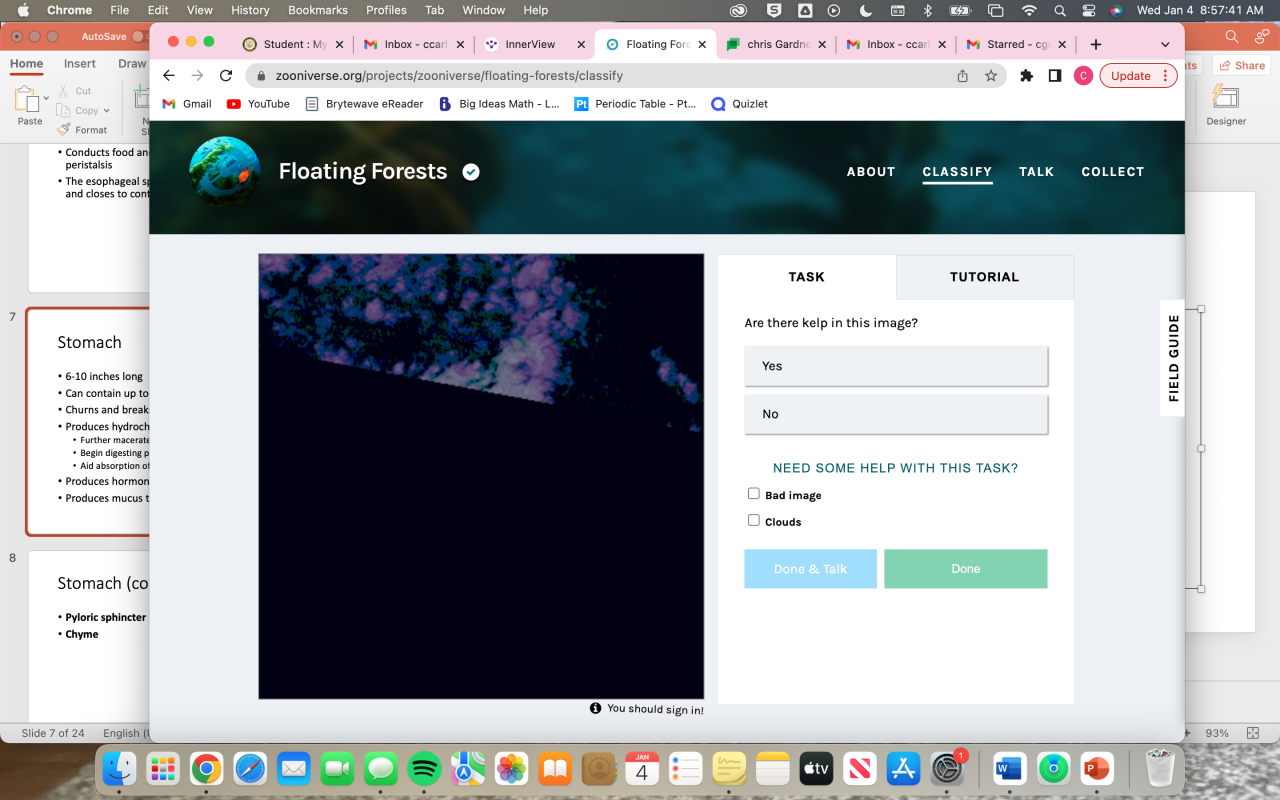Image resolution: width=1280 pixels, height=800 pixels.
Task: Select the Task tab
Action: point(807,277)
